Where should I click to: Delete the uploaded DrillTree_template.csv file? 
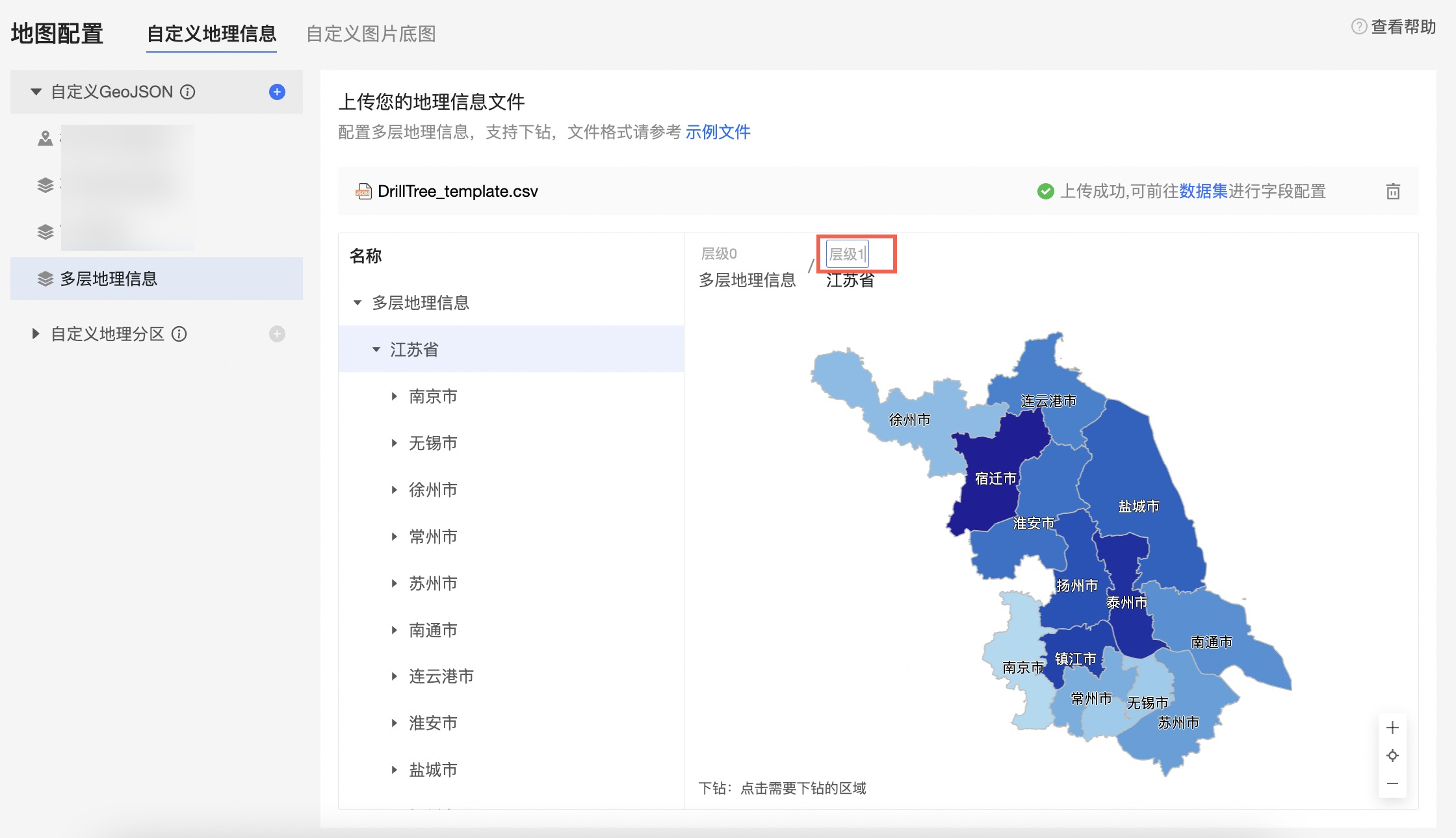[x=1392, y=192]
